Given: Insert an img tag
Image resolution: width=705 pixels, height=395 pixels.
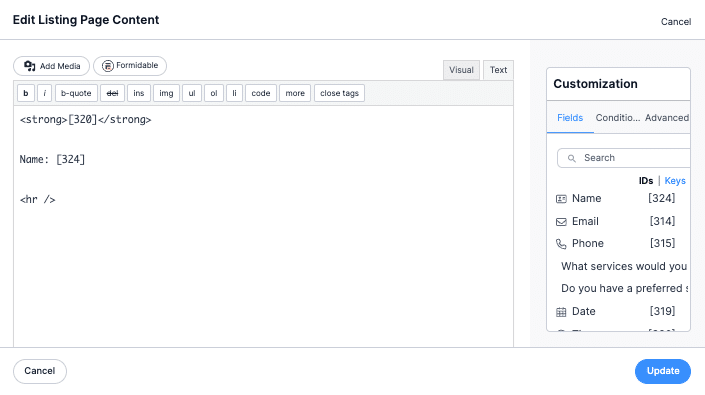Looking at the screenshot, I should [x=166, y=93].
